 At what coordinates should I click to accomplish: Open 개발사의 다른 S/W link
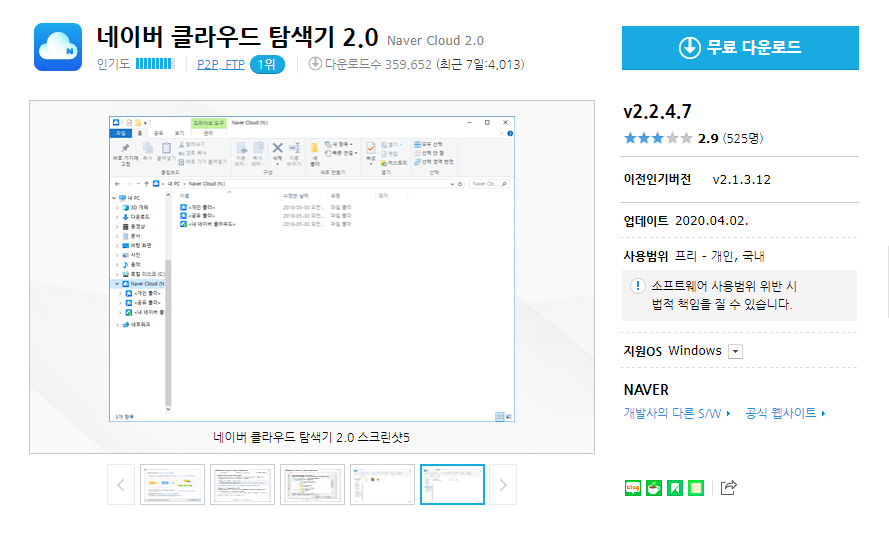[677, 413]
